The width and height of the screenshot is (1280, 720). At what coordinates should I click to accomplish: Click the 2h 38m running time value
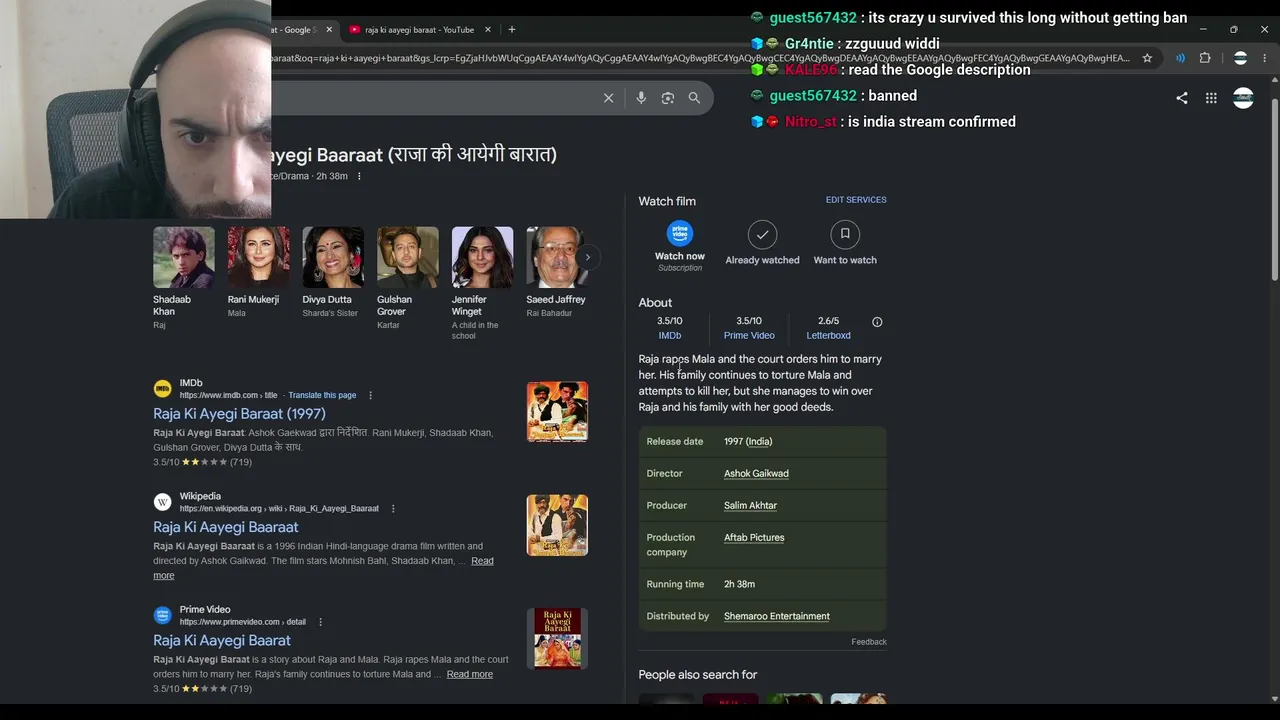(x=739, y=584)
